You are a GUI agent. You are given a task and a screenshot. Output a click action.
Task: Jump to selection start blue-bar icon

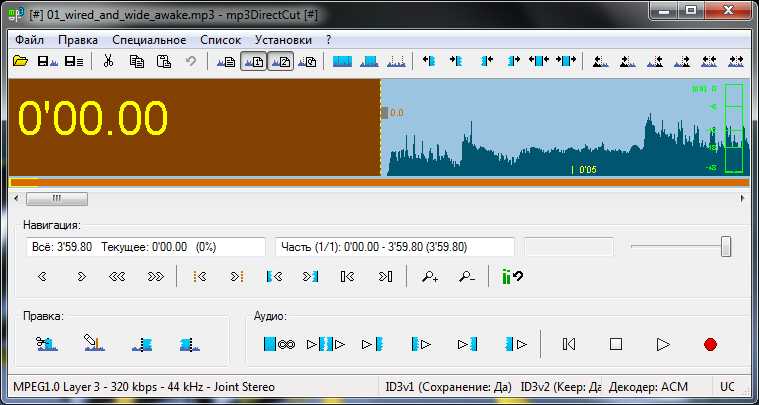[274, 277]
